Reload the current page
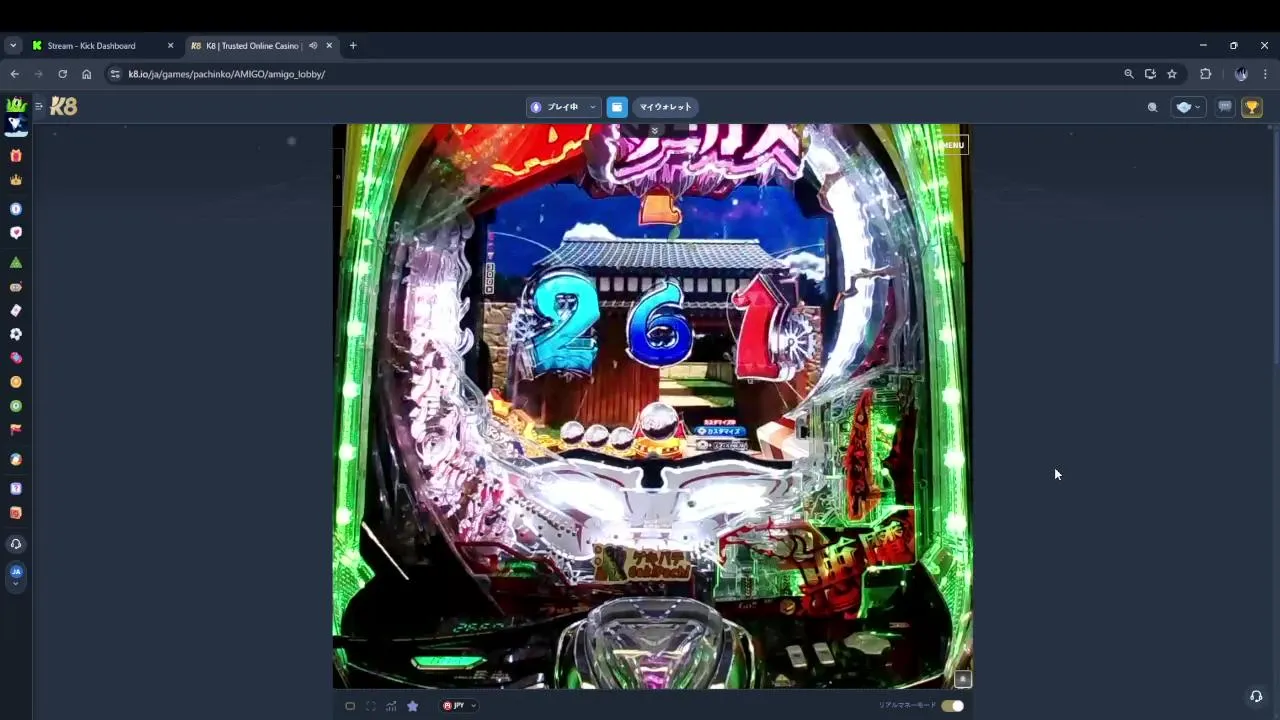This screenshot has height=720, width=1280. tap(62, 74)
